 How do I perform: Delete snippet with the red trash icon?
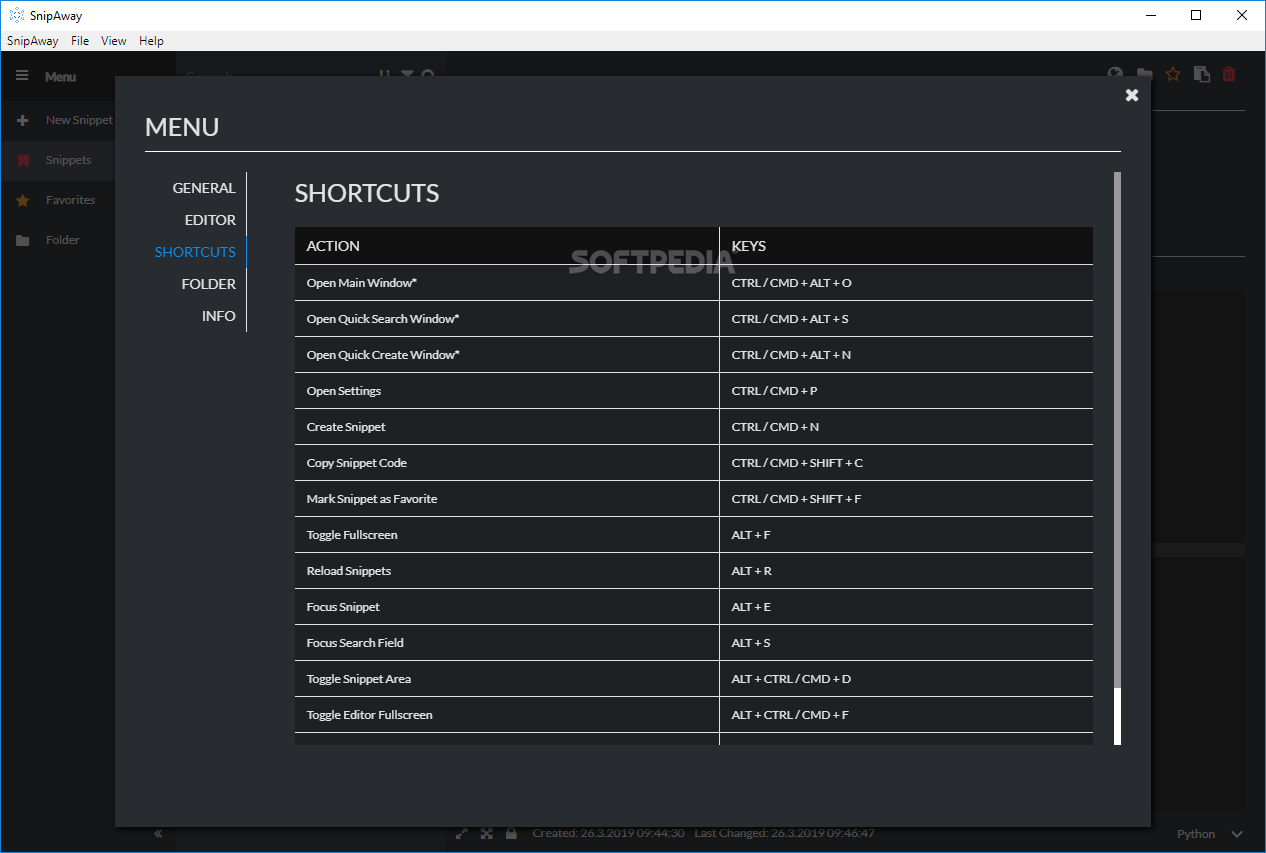[x=1229, y=74]
